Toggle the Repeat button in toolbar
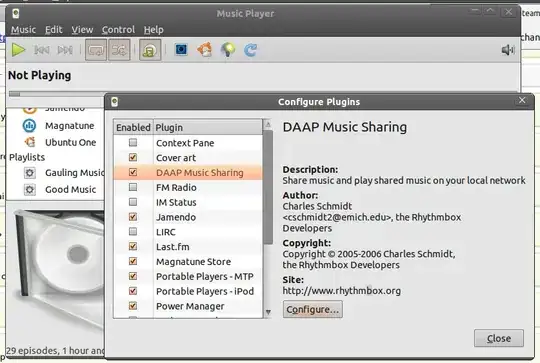540x363 pixels. tap(96, 50)
